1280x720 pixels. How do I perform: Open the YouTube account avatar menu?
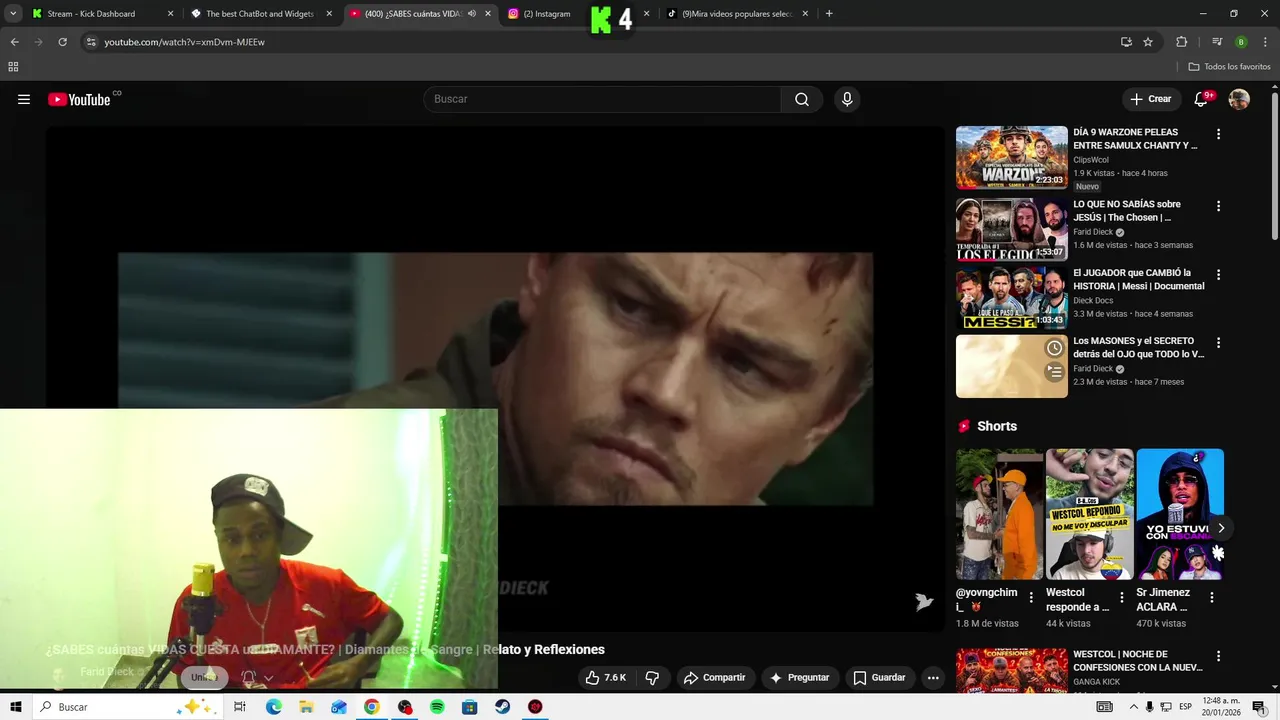(x=1239, y=99)
